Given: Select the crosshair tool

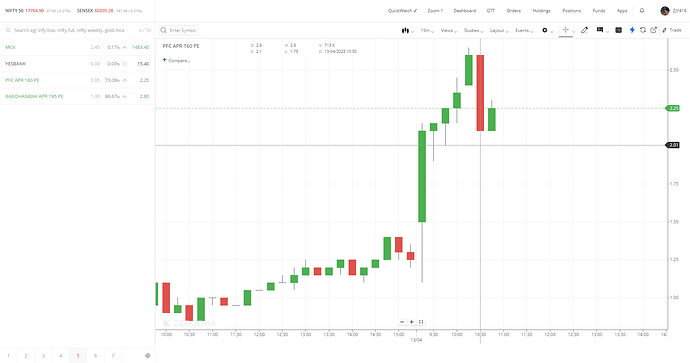Looking at the screenshot, I should click(x=565, y=30).
